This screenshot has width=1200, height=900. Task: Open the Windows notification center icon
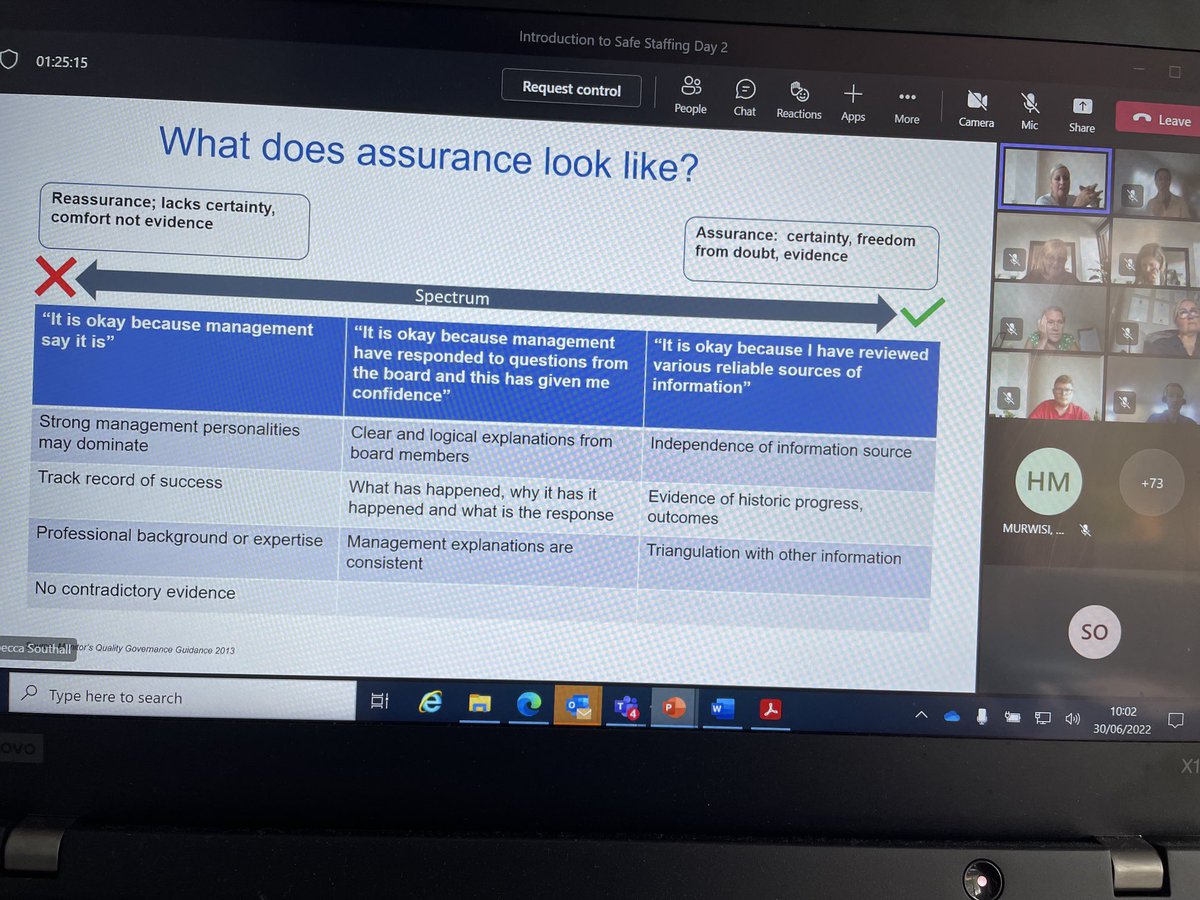tap(1176, 719)
